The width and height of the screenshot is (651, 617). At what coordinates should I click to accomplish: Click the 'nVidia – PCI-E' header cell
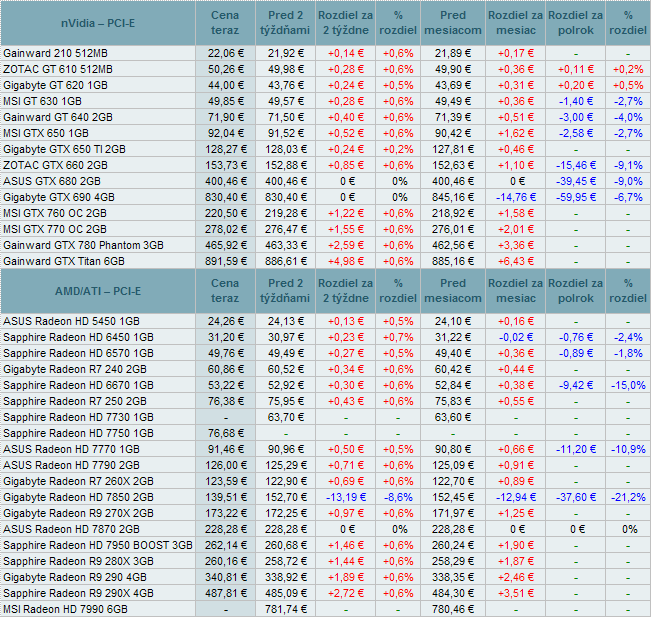tap(98, 23)
